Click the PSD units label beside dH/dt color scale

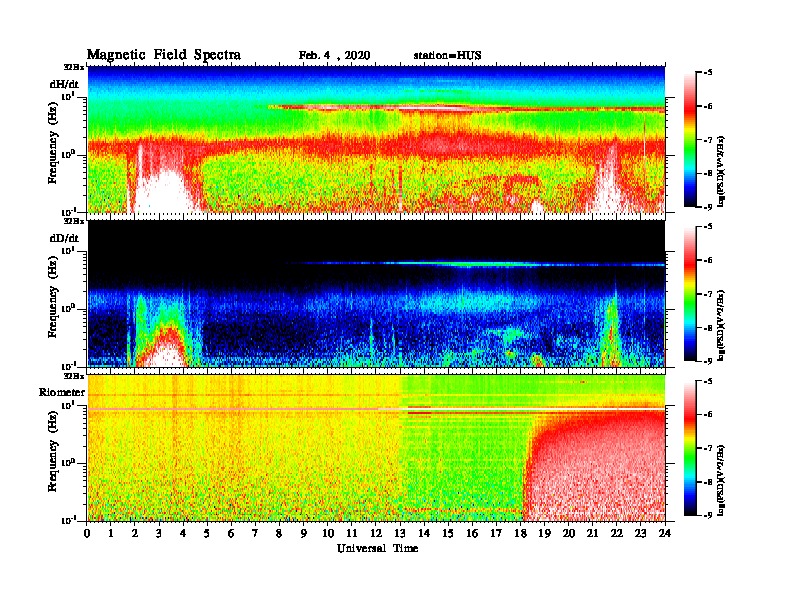coord(721,171)
